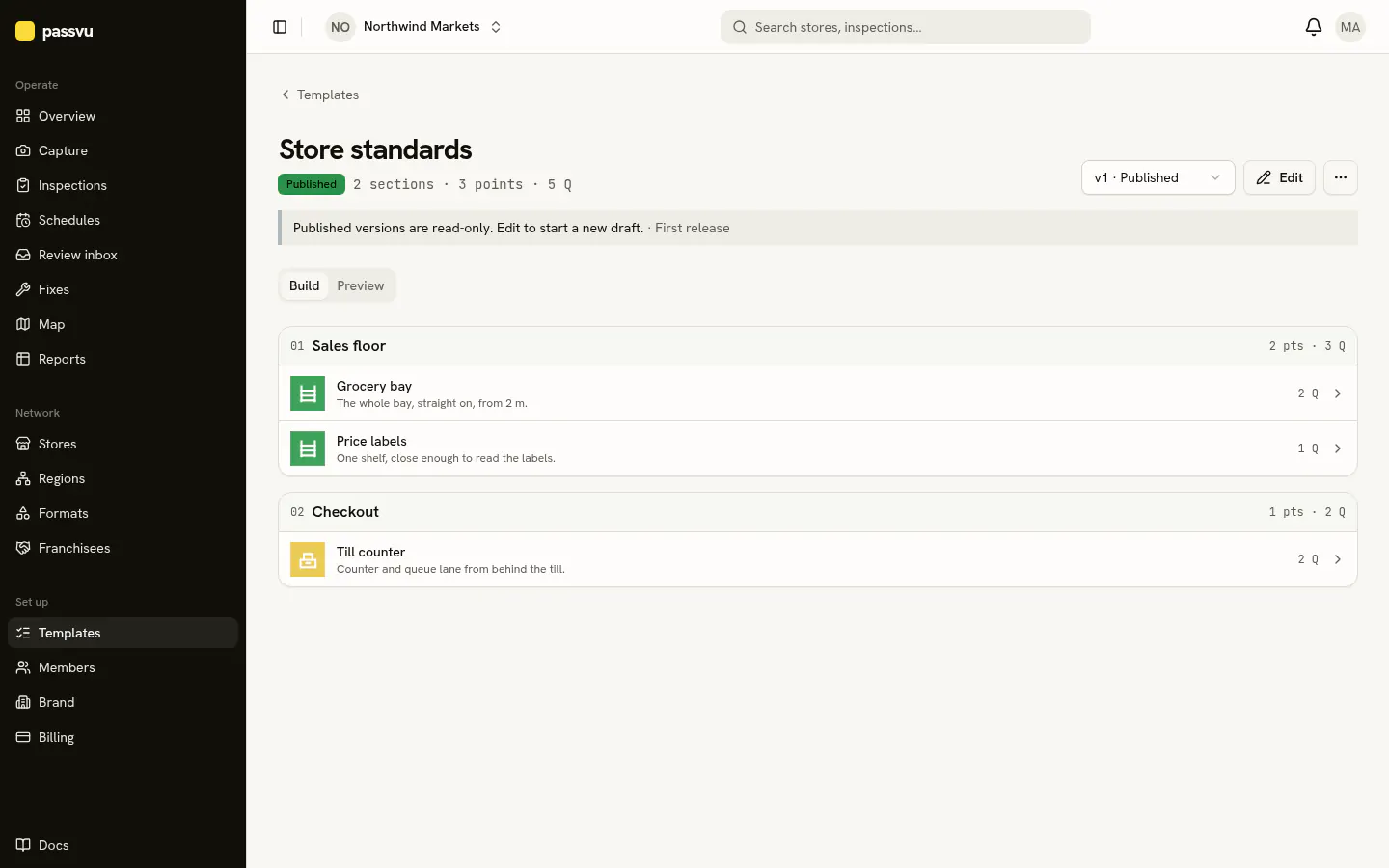The image size is (1389, 868).
Task: Open Reports from the sidebar
Action: coord(123,359)
